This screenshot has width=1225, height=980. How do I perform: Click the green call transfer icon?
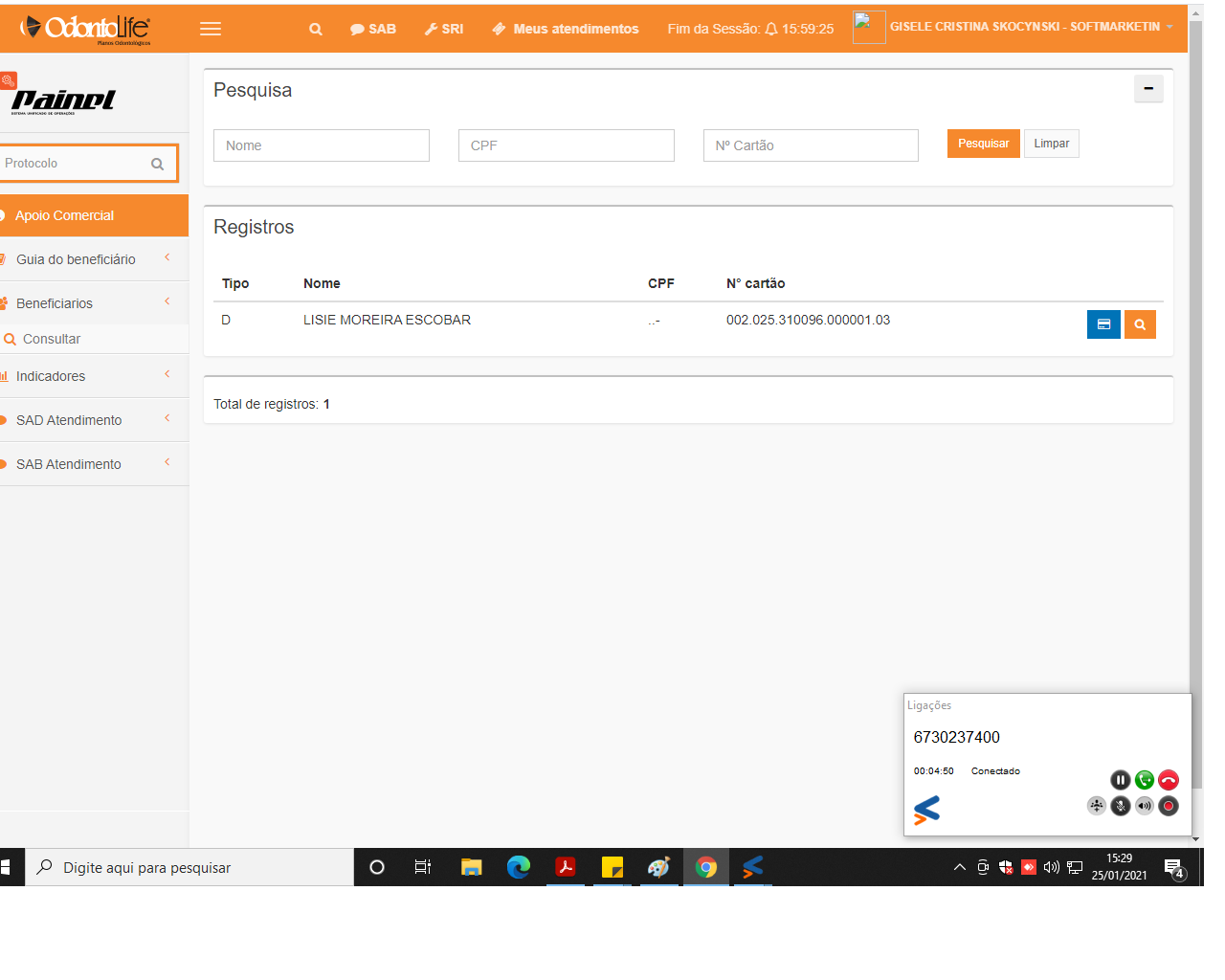pyautogui.click(x=1144, y=780)
